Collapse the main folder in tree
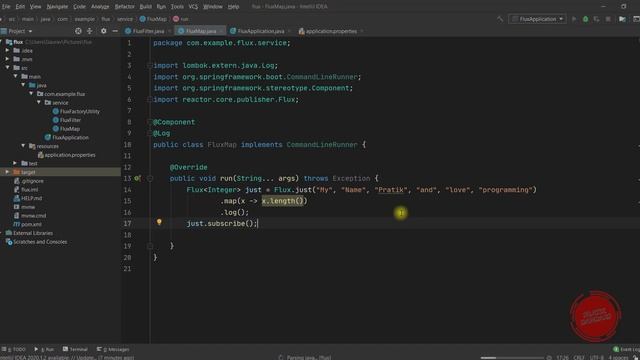 [16, 76]
